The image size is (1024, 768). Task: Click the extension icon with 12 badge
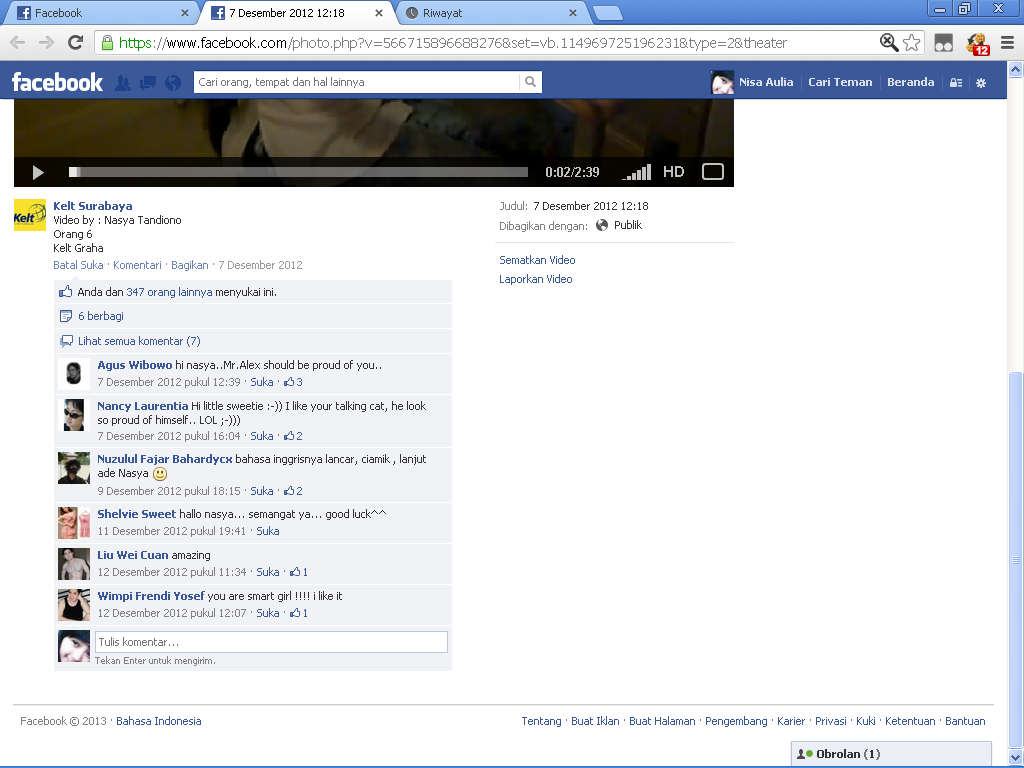(x=978, y=44)
